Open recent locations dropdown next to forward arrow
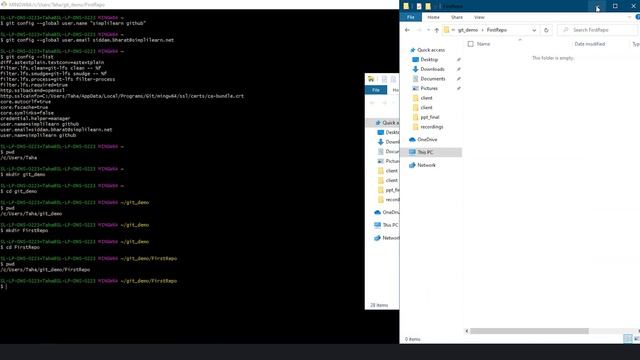Image resolution: width=640 pixels, height=360 pixels. click(428, 30)
